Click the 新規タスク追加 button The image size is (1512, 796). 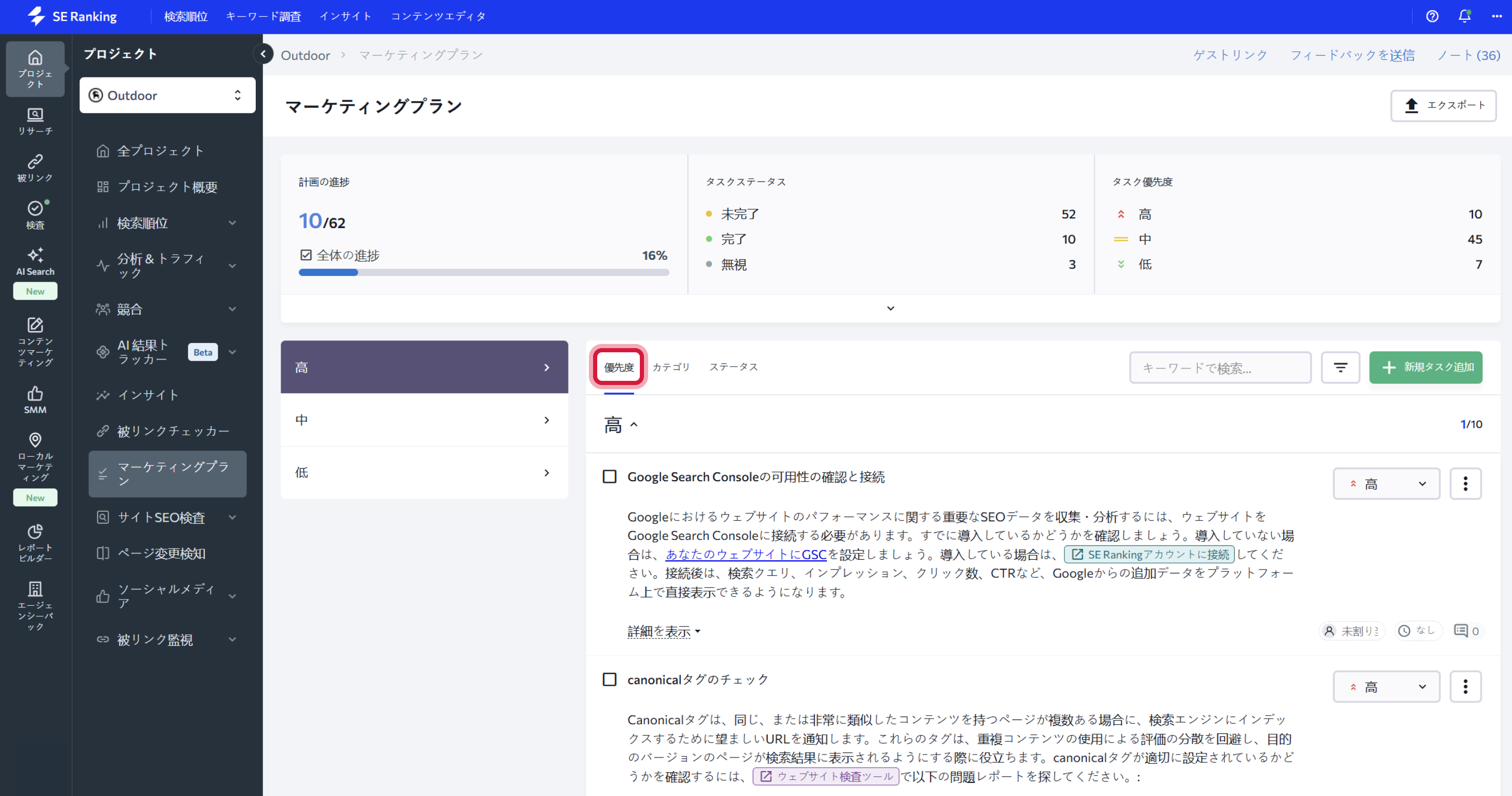(1426, 367)
